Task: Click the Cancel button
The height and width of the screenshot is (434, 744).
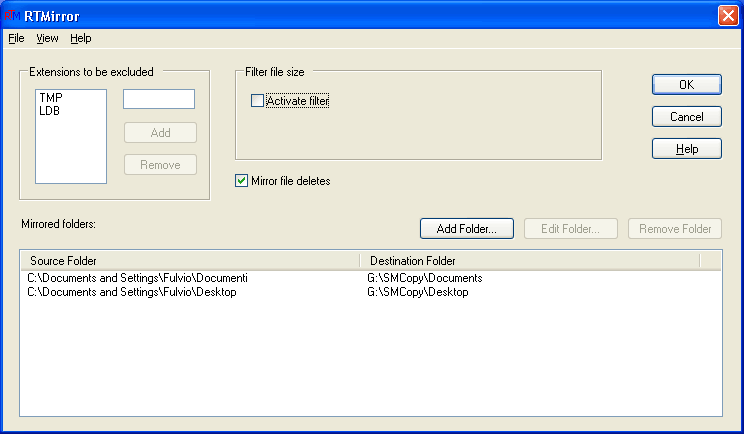Action: (687, 117)
